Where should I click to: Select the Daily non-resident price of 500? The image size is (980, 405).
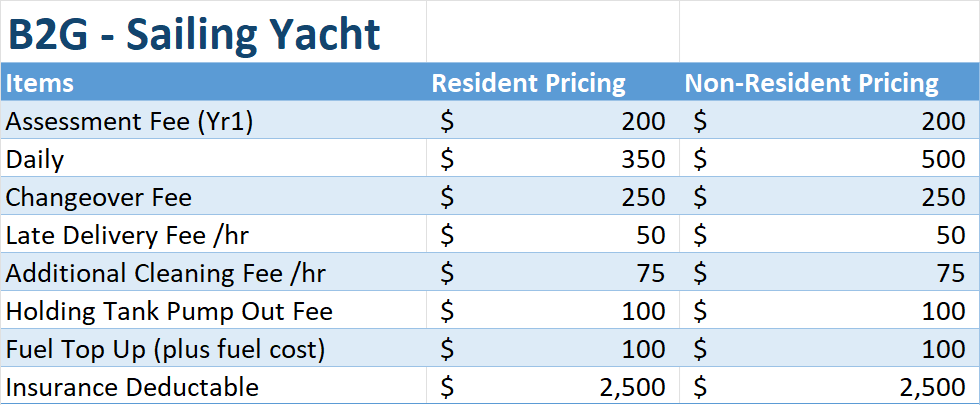tap(829, 159)
